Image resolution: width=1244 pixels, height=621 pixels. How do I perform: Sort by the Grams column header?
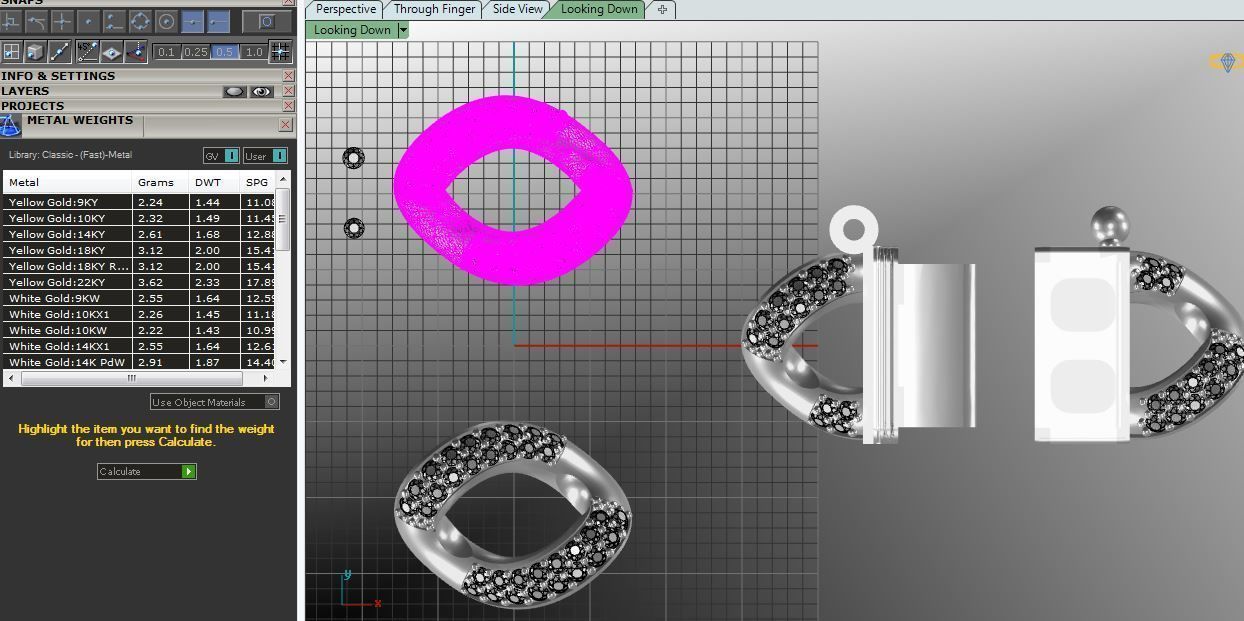(x=161, y=182)
